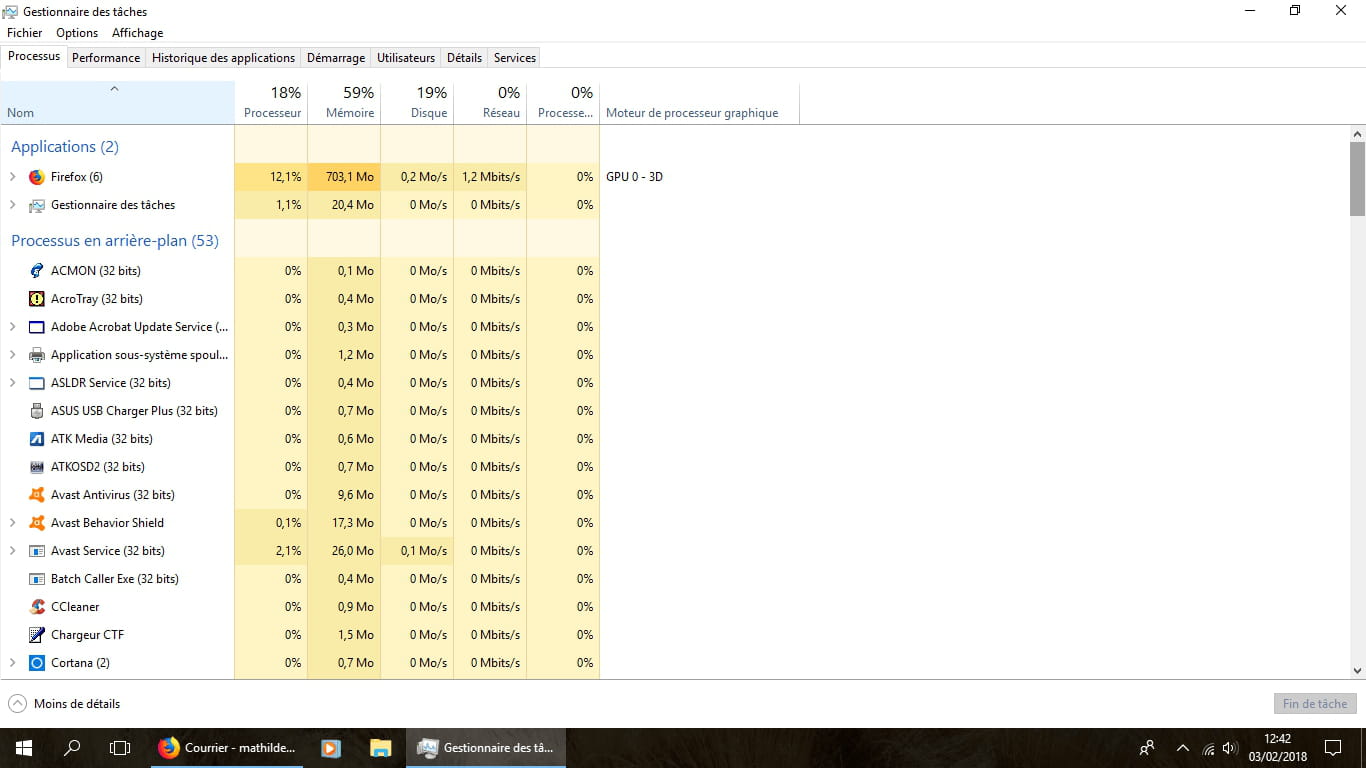The image size is (1366, 768).
Task: Expand the Avast Service row
Action: [13, 551]
